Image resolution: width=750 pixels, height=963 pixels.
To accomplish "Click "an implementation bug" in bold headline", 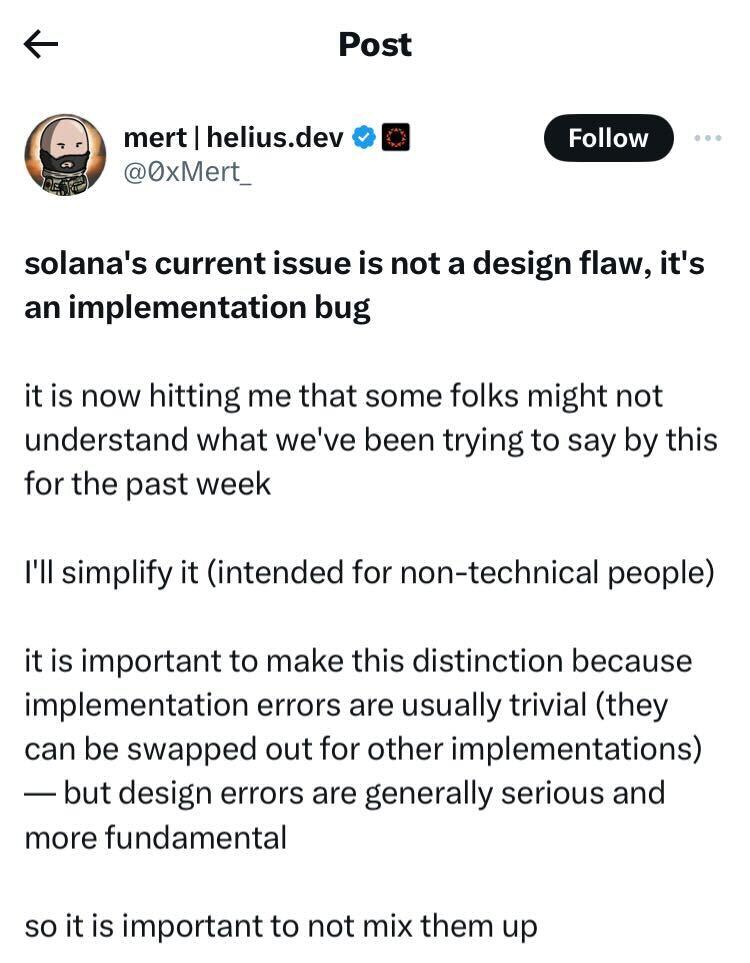I will pos(197,307).
